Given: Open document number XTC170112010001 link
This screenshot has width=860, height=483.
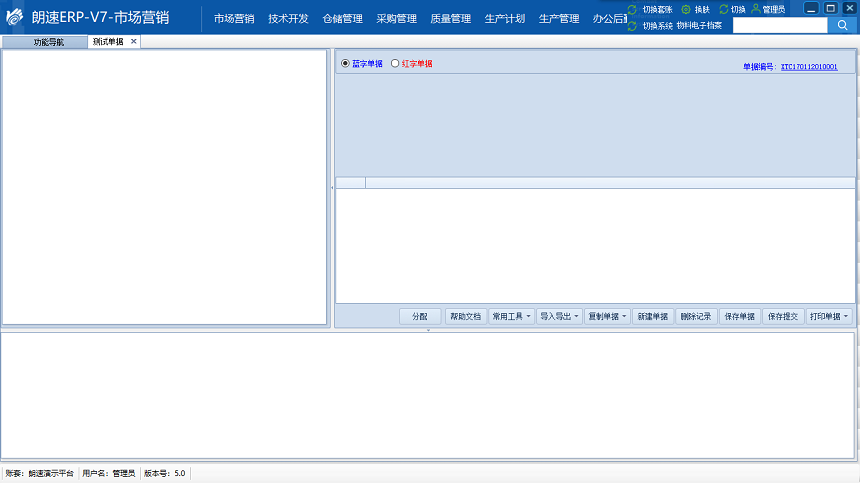Looking at the screenshot, I should tap(809, 67).
